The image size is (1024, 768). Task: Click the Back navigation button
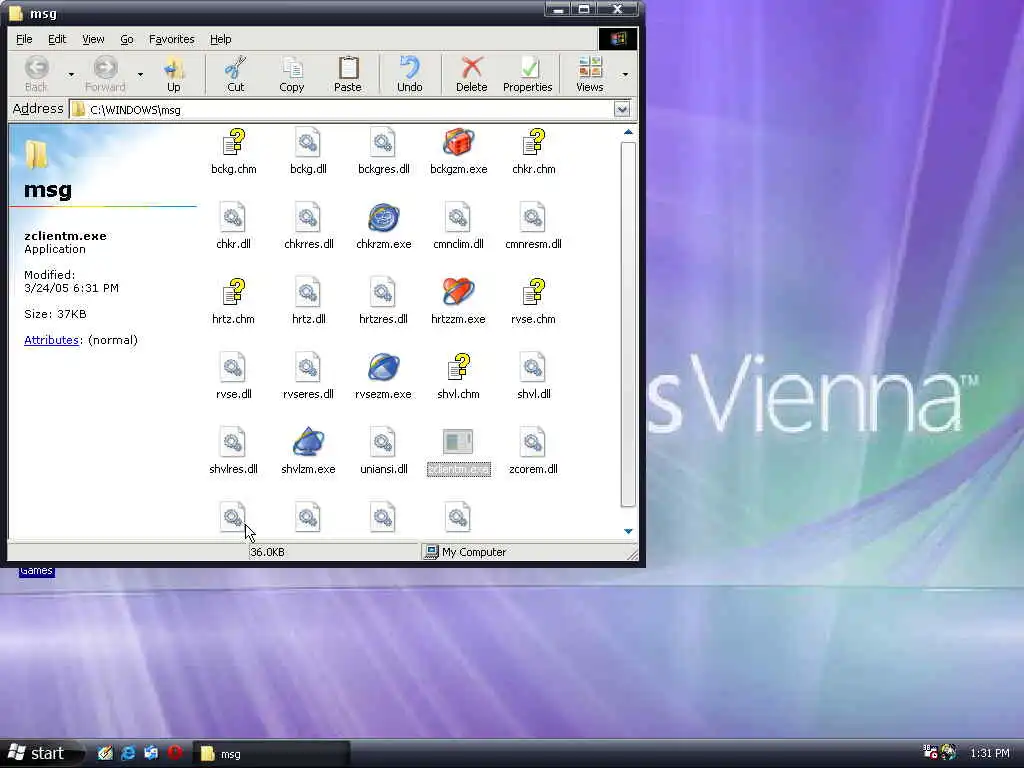click(37, 74)
